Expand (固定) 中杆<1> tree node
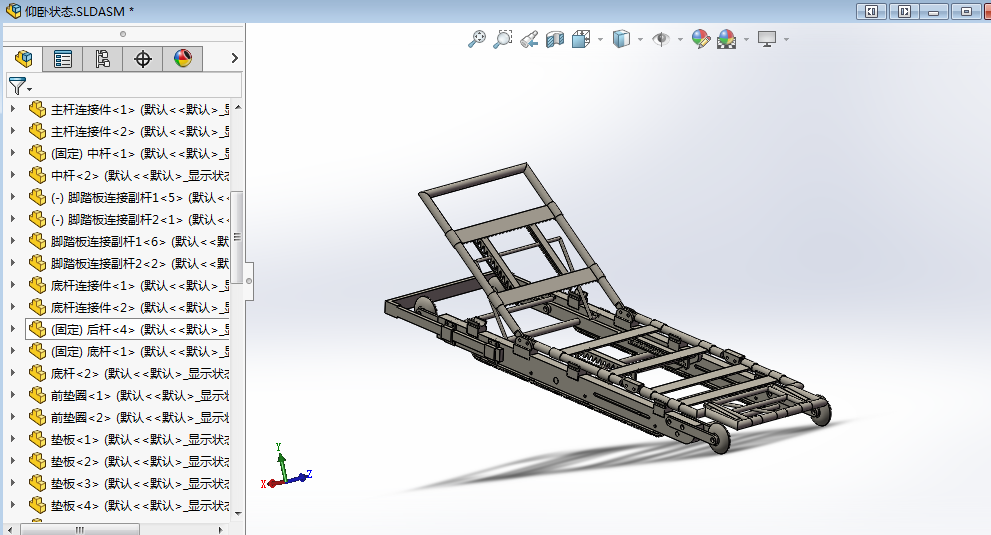This screenshot has width=991, height=535. click(13, 153)
